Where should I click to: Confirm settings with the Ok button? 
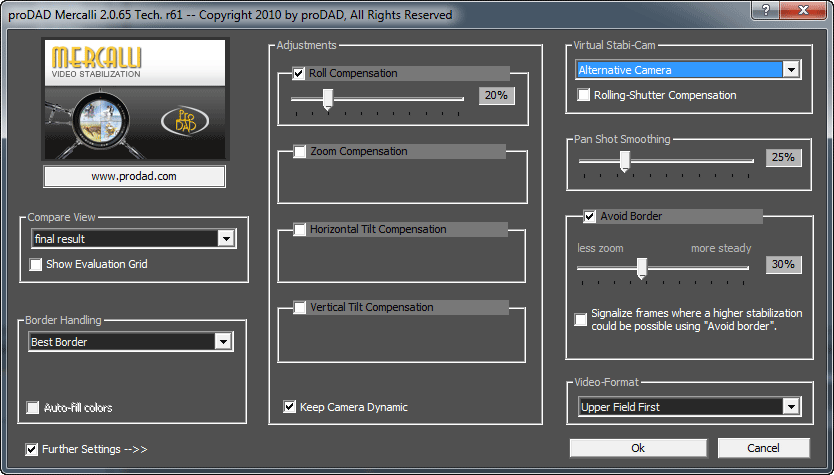click(638, 448)
